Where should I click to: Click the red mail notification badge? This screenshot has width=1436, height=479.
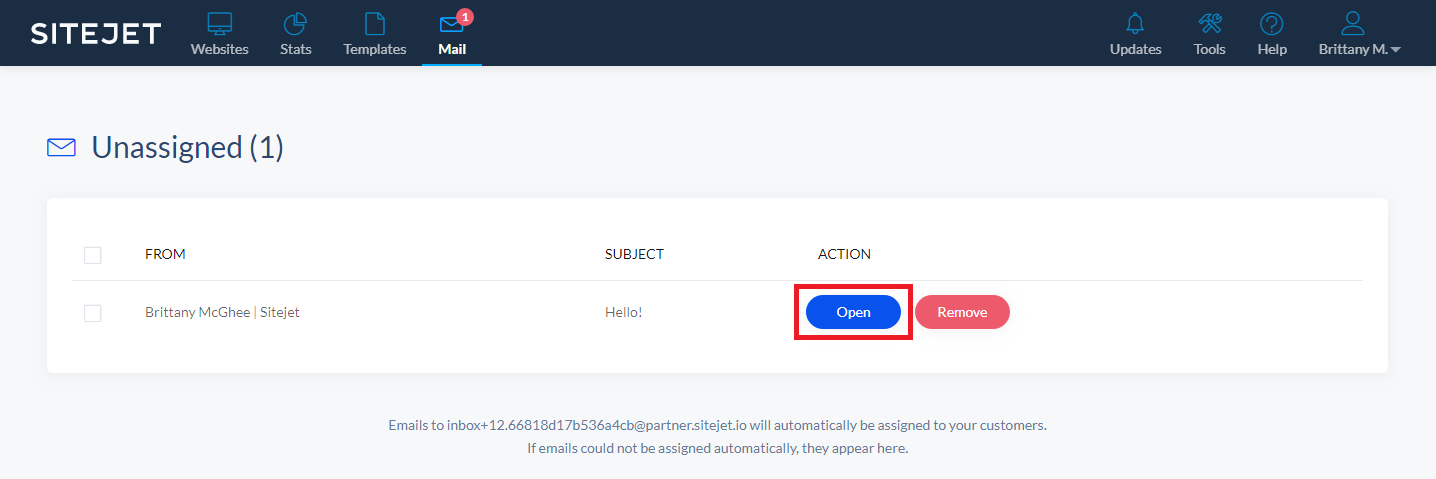coord(464,16)
